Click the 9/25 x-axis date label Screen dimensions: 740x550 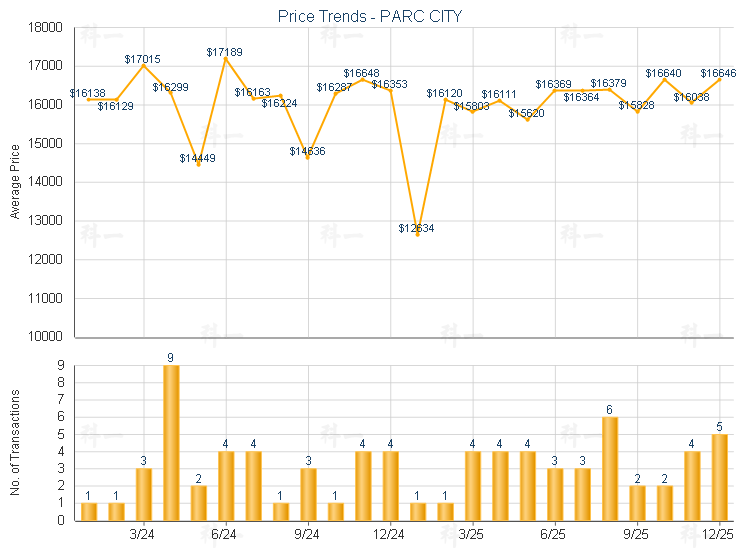637,535
